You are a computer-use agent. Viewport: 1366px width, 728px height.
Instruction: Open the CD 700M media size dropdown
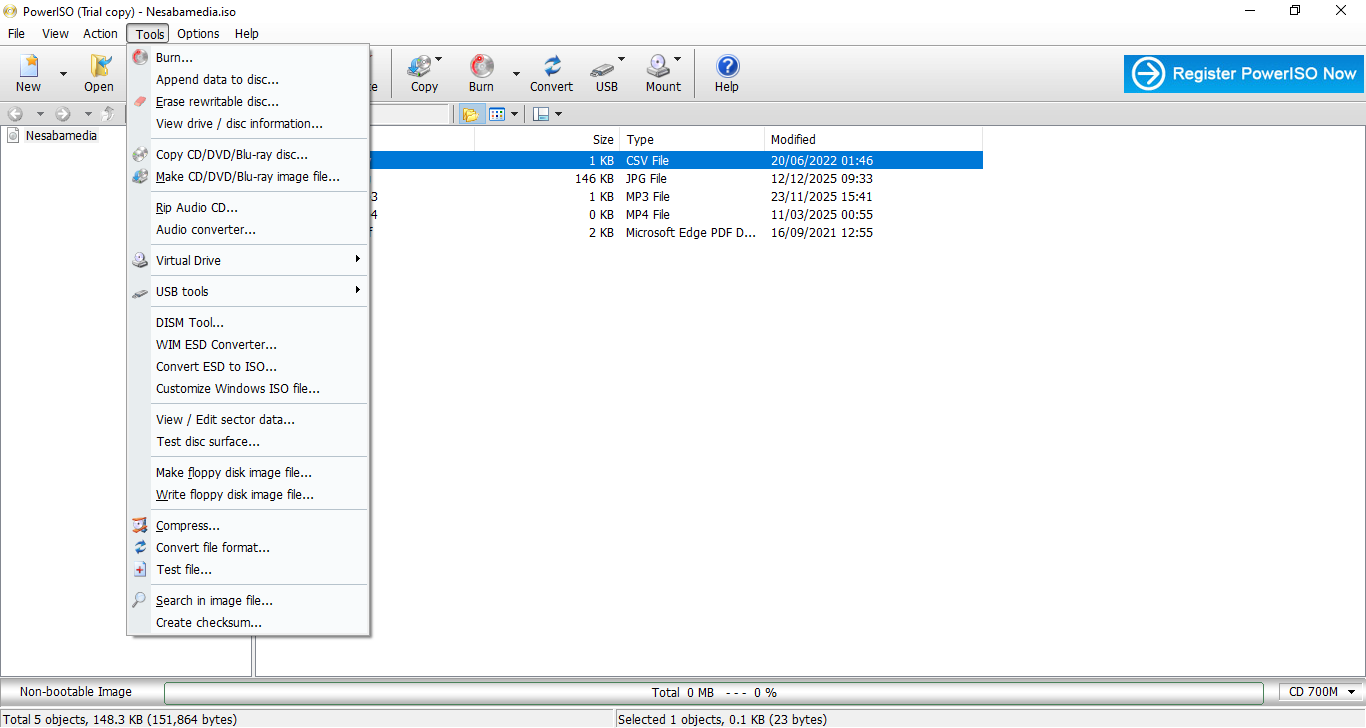click(x=1321, y=692)
